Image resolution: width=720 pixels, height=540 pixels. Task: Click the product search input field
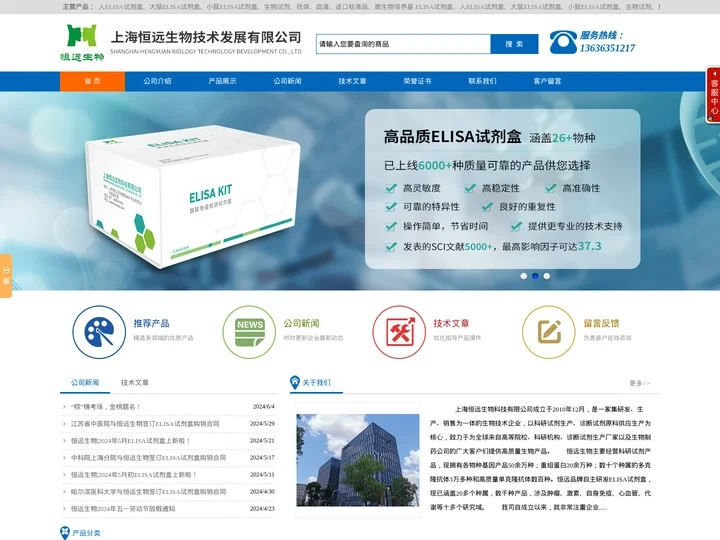403,44
